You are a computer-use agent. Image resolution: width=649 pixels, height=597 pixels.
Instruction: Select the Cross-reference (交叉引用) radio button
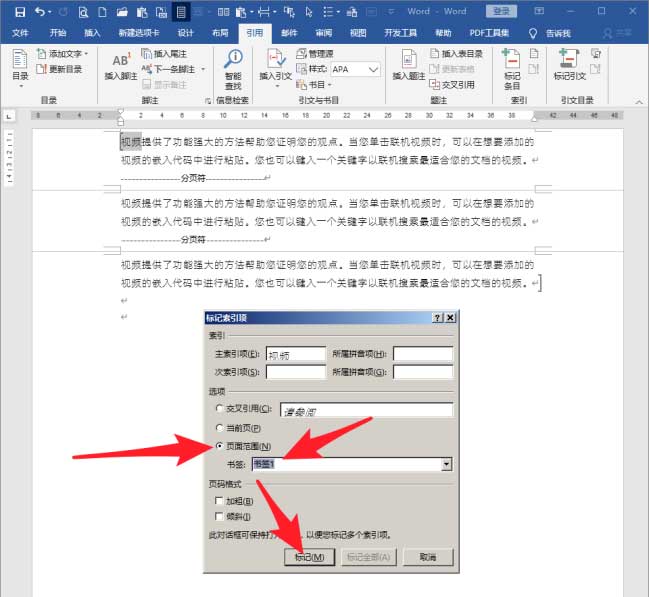pyautogui.click(x=219, y=408)
